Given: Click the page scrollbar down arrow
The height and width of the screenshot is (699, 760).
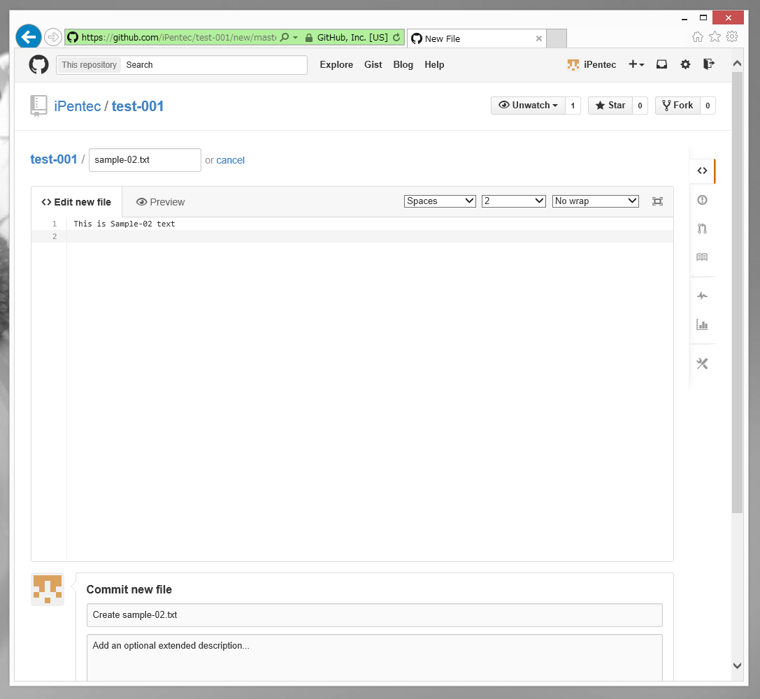Looking at the screenshot, I should (737, 666).
